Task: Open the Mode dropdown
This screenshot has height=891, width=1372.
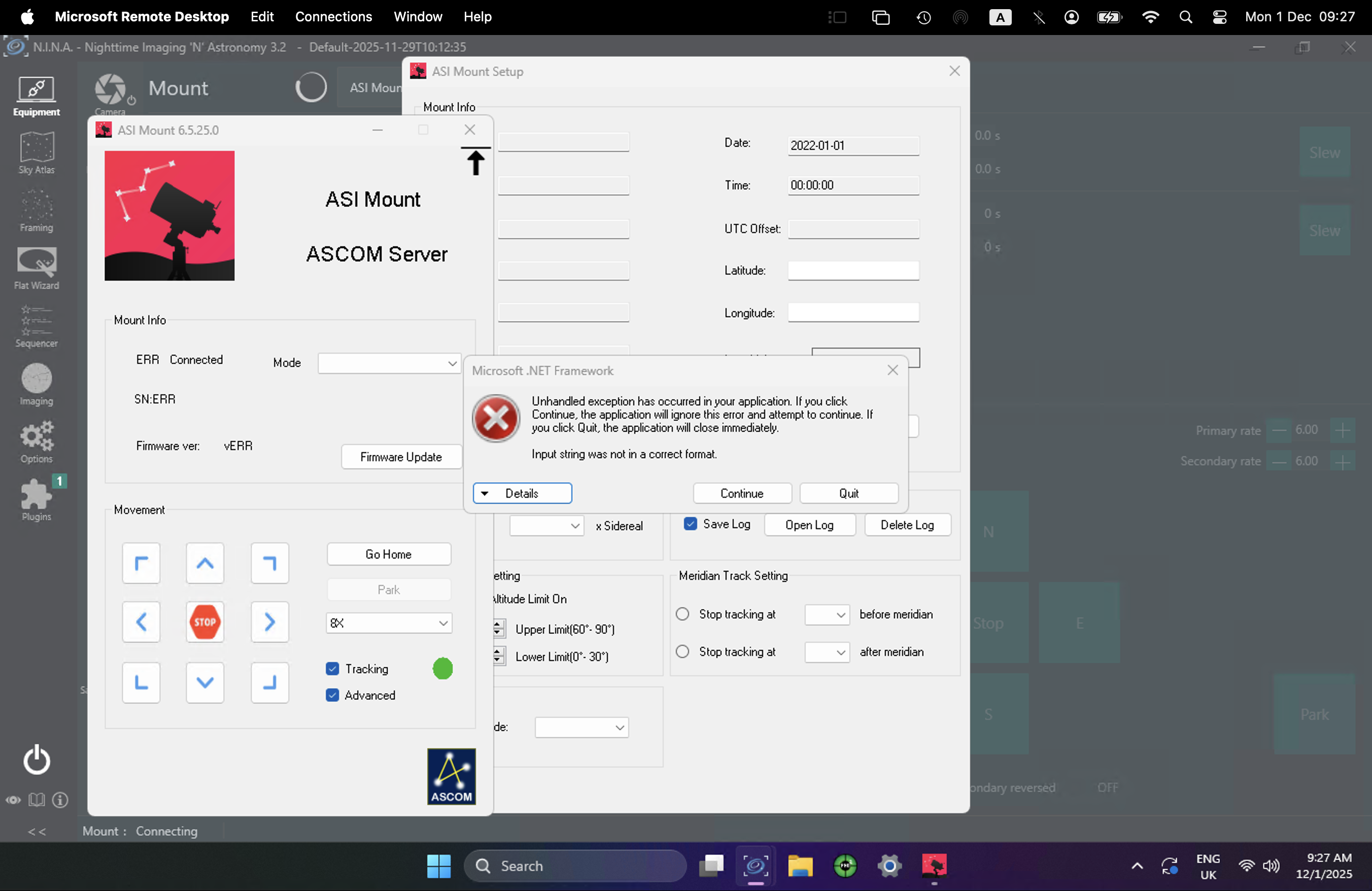Action: pyautogui.click(x=389, y=363)
